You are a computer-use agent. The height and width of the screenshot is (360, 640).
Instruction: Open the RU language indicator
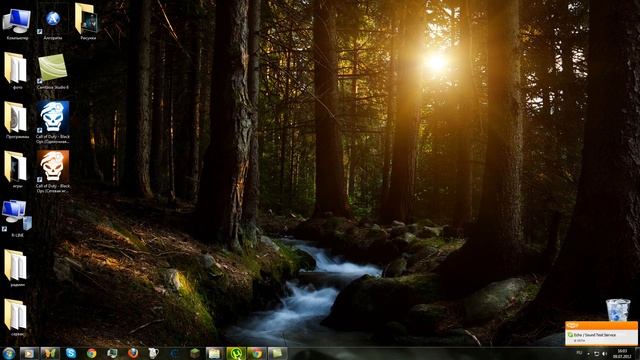tap(579, 353)
